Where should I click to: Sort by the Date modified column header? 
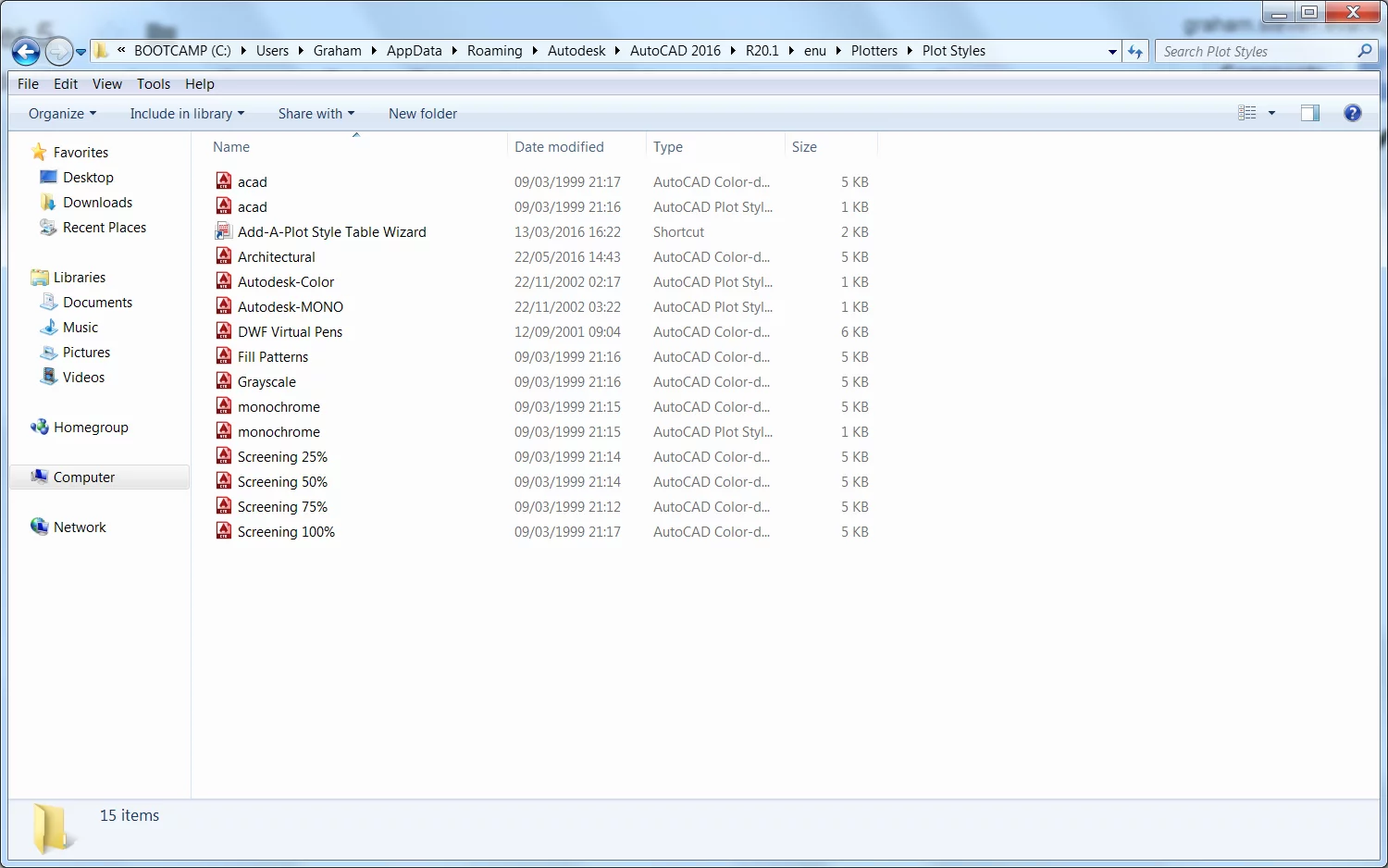[559, 147]
